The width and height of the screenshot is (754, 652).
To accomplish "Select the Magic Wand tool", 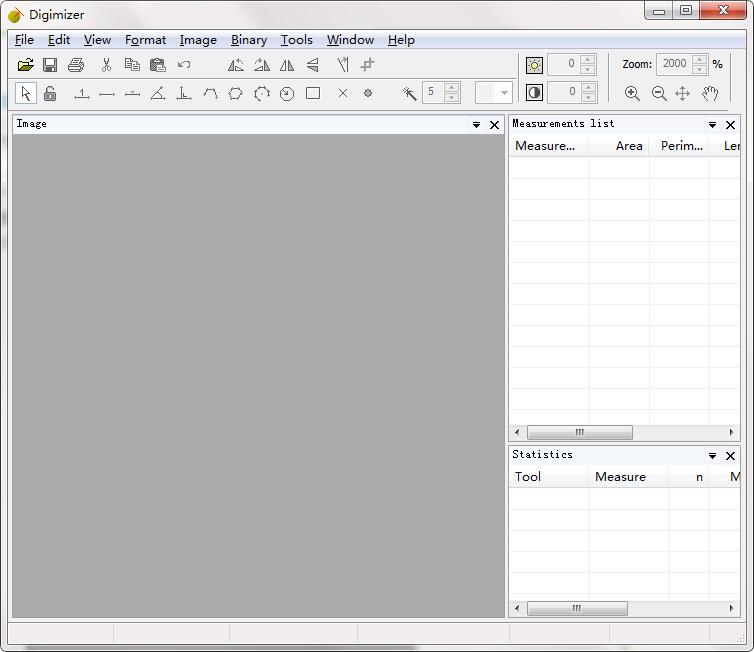I will click(410, 93).
